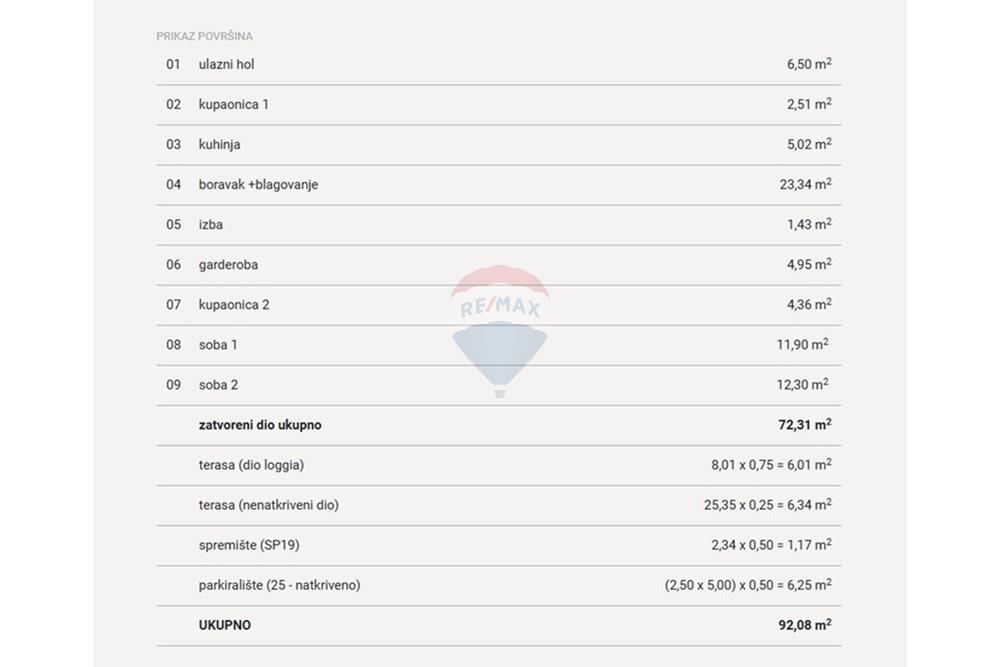
Task: Click the ulazni hol row label
Action: tap(226, 64)
